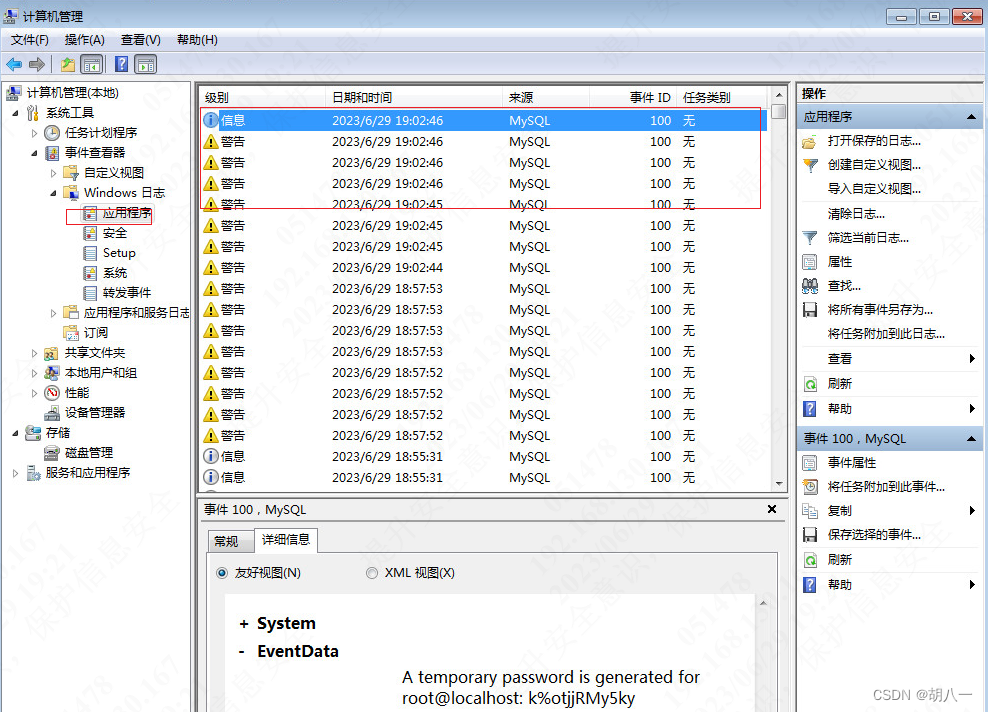Image resolution: width=988 pixels, height=712 pixels.
Task: Select the 性能 tree item
Action: tap(77, 393)
